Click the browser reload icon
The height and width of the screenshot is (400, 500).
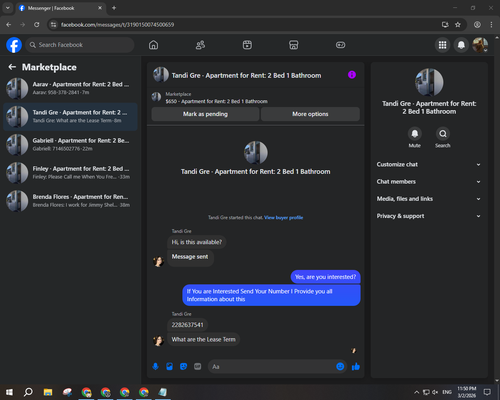click(x=37, y=25)
